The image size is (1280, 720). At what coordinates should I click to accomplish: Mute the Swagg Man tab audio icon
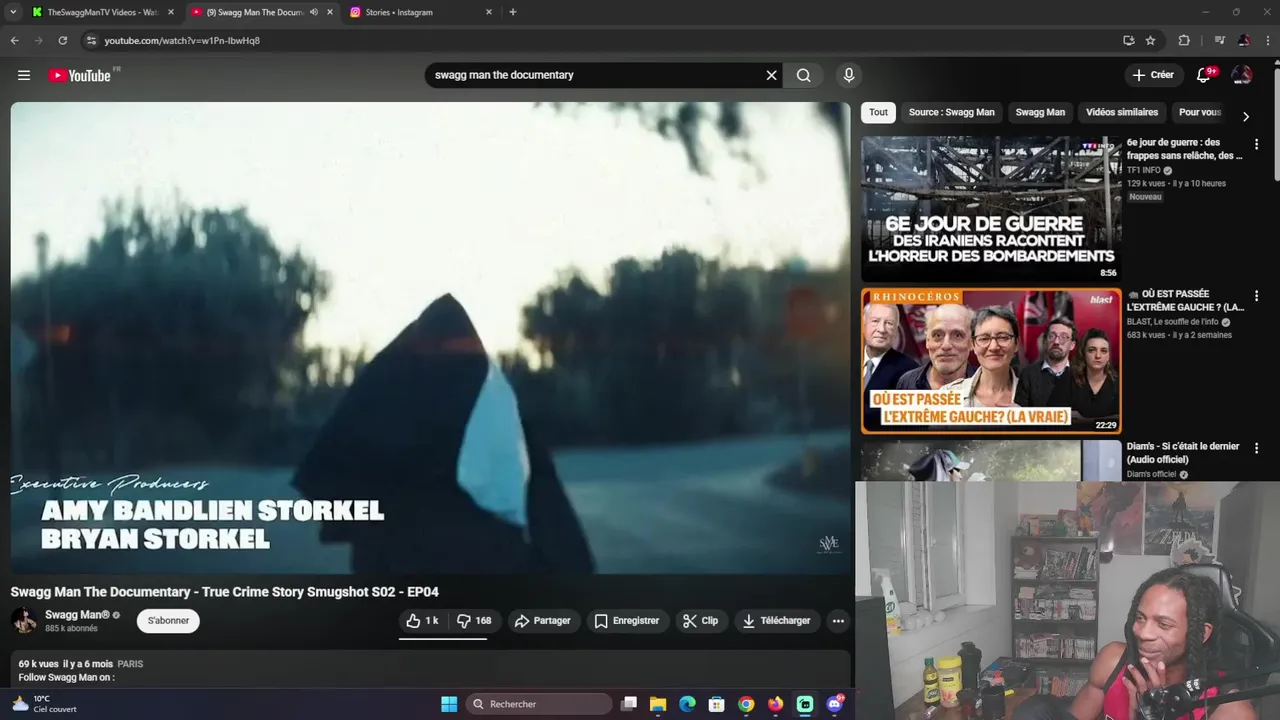tap(314, 12)
